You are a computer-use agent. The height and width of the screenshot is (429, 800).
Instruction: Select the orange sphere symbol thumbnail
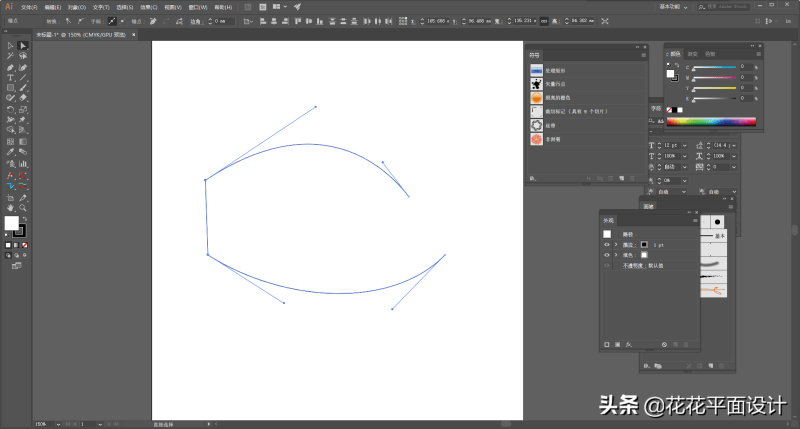pyautogui.click(x=537, y=98)
